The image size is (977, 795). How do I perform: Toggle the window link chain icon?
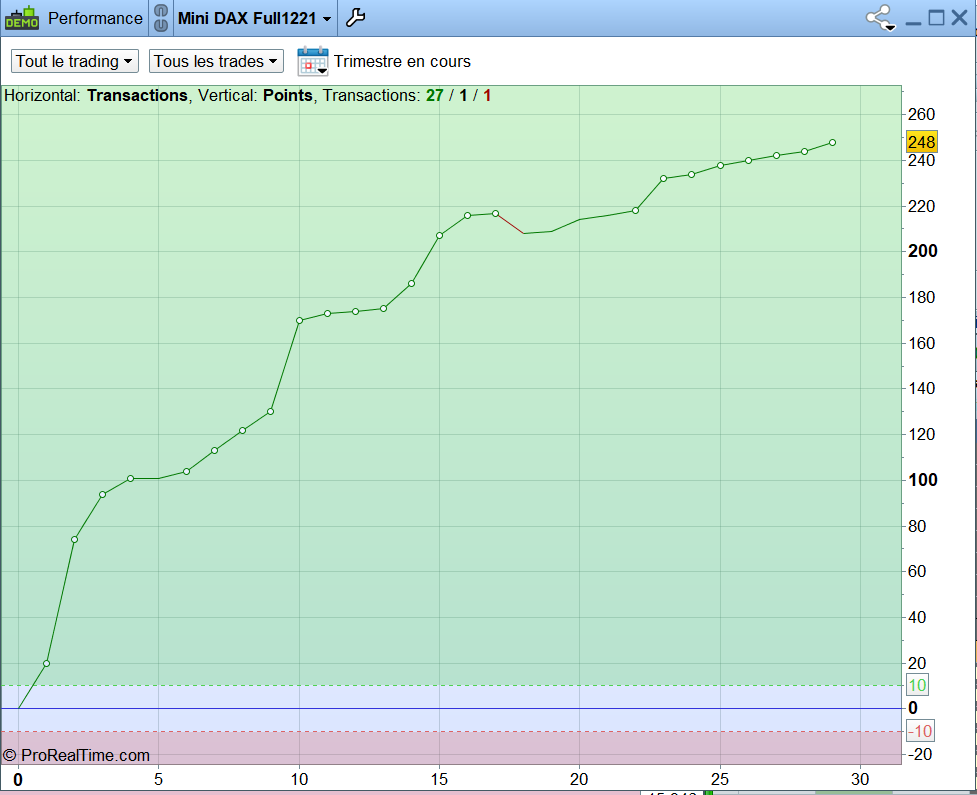pyautogui.click(x=161, y=18)
